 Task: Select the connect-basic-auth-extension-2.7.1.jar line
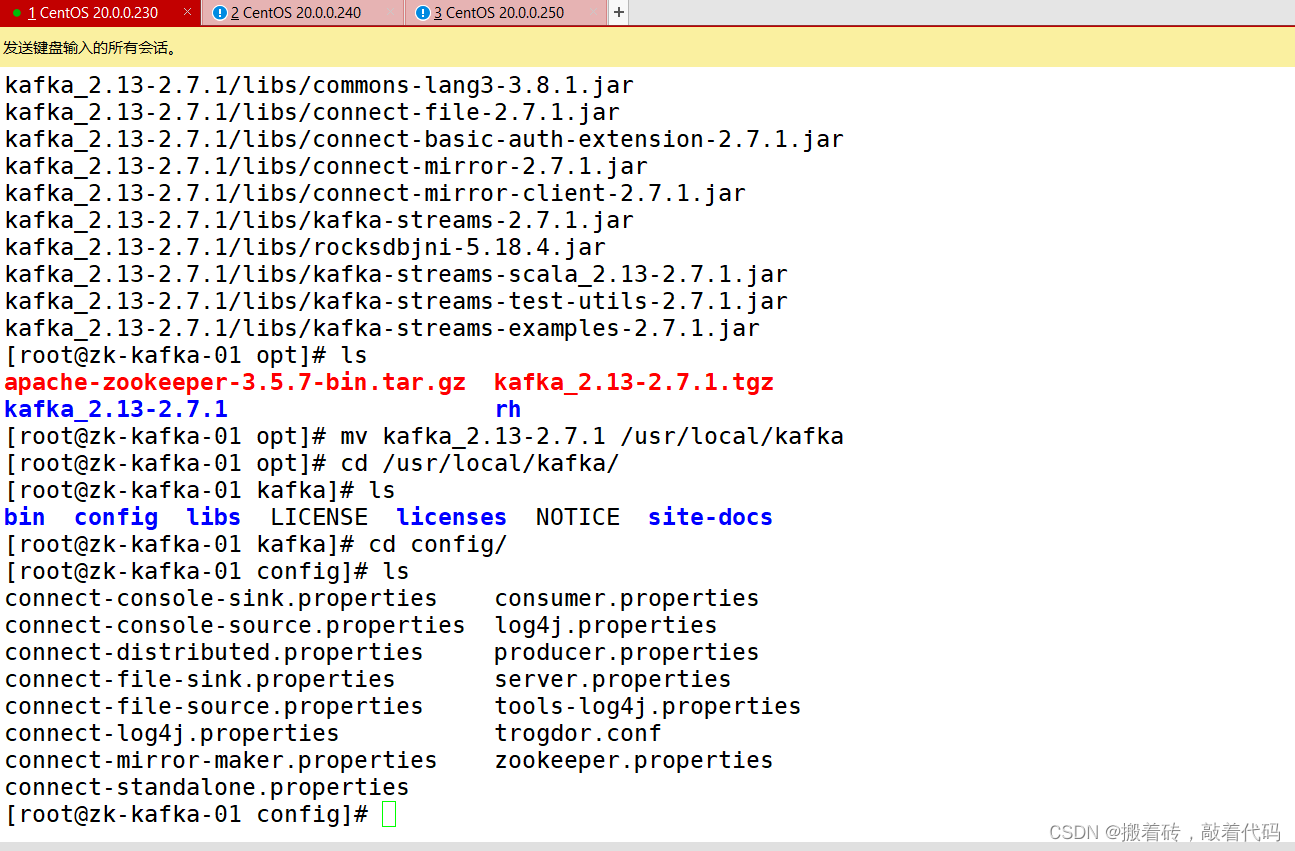[x=424, y=140]
